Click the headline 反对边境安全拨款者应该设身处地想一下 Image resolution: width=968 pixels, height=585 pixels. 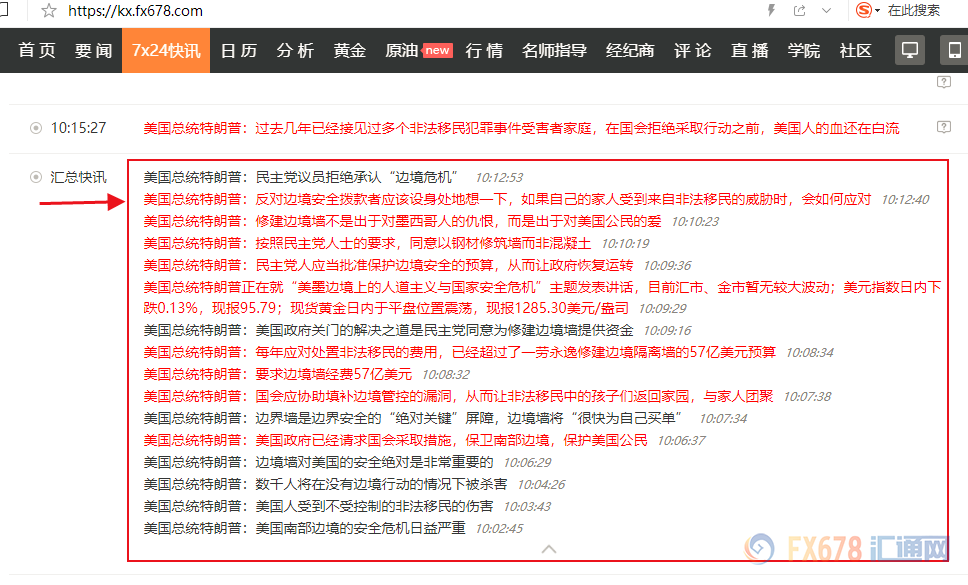(x=507, y=199)
